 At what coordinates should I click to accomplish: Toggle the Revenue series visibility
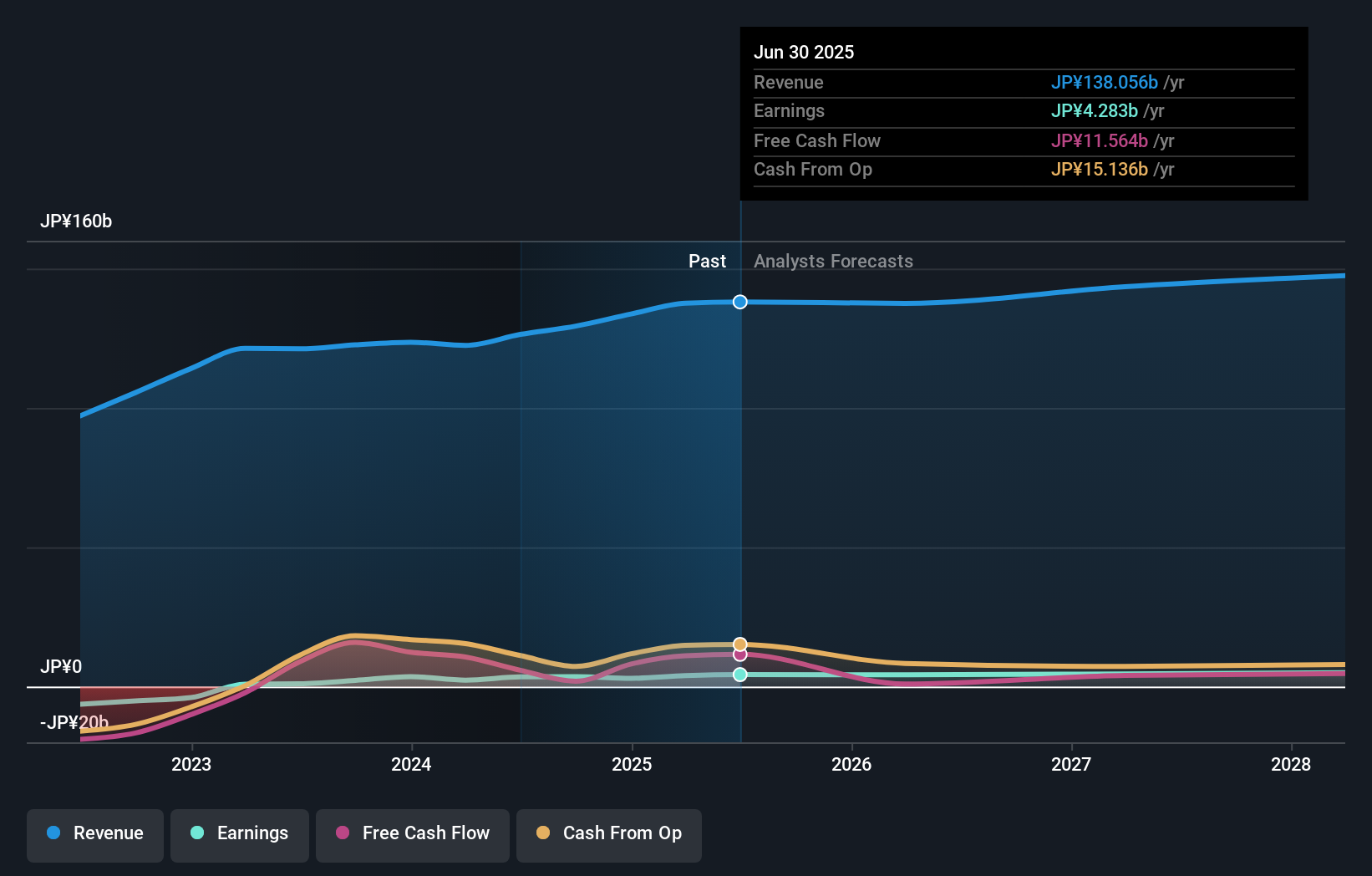tap(94, 833)
